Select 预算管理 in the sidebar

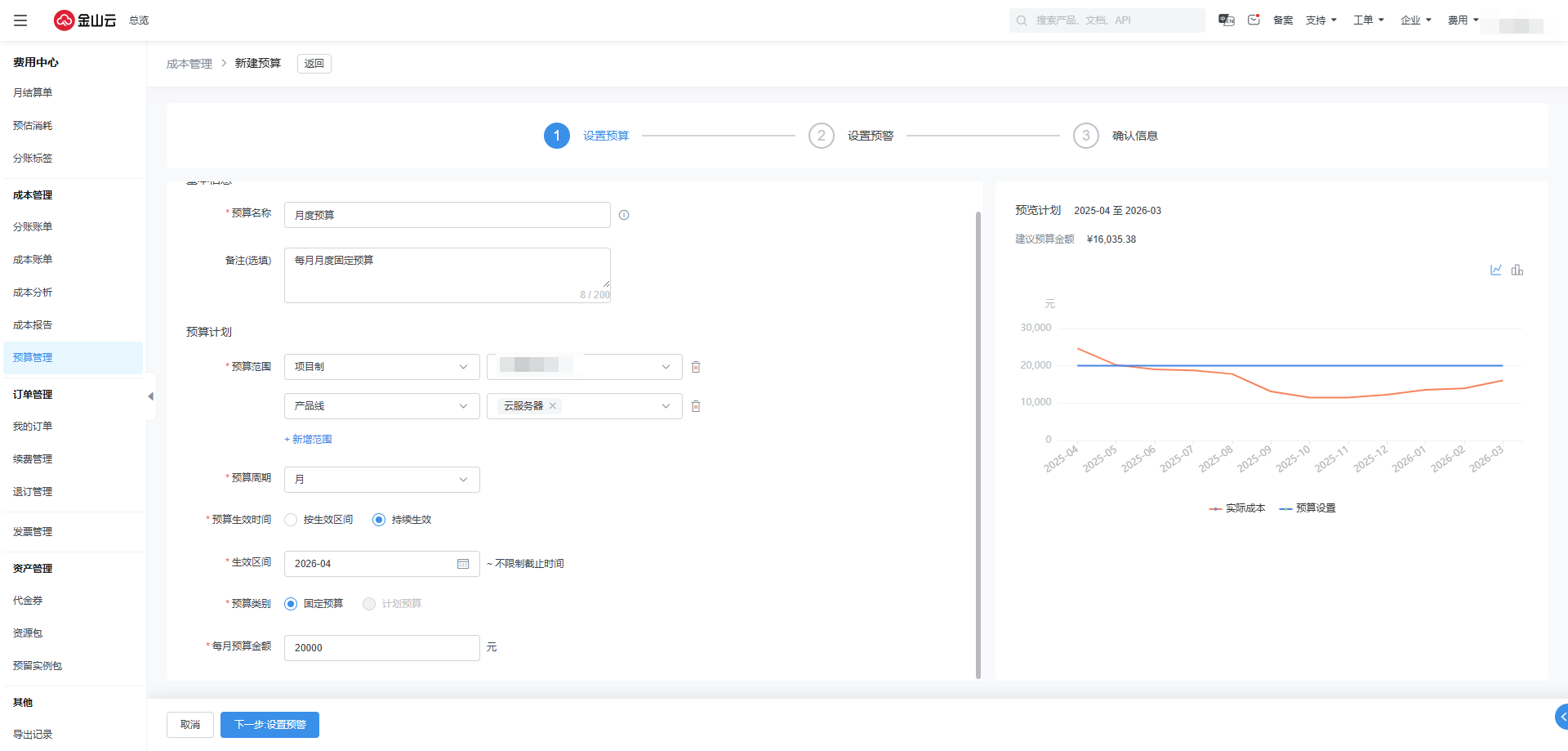pos(73,358)
